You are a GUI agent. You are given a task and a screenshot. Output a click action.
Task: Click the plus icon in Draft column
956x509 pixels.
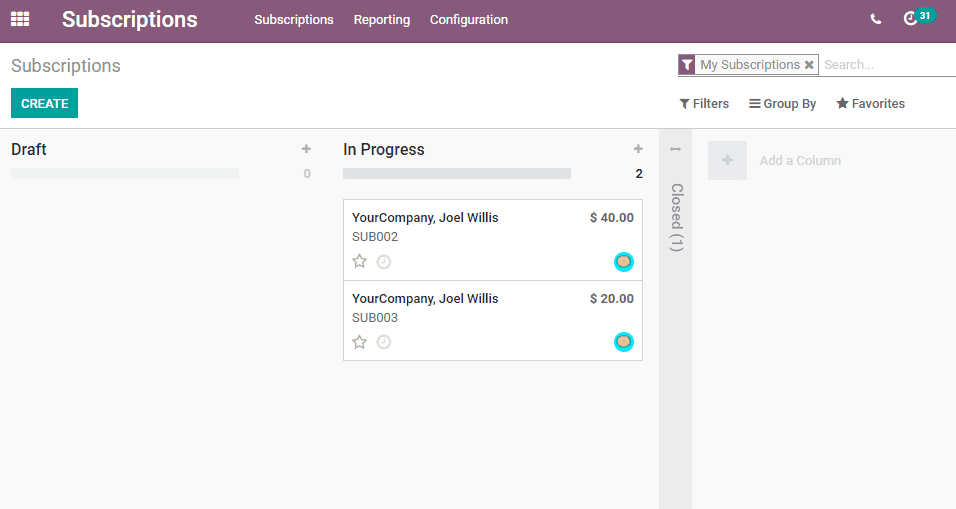306,149
